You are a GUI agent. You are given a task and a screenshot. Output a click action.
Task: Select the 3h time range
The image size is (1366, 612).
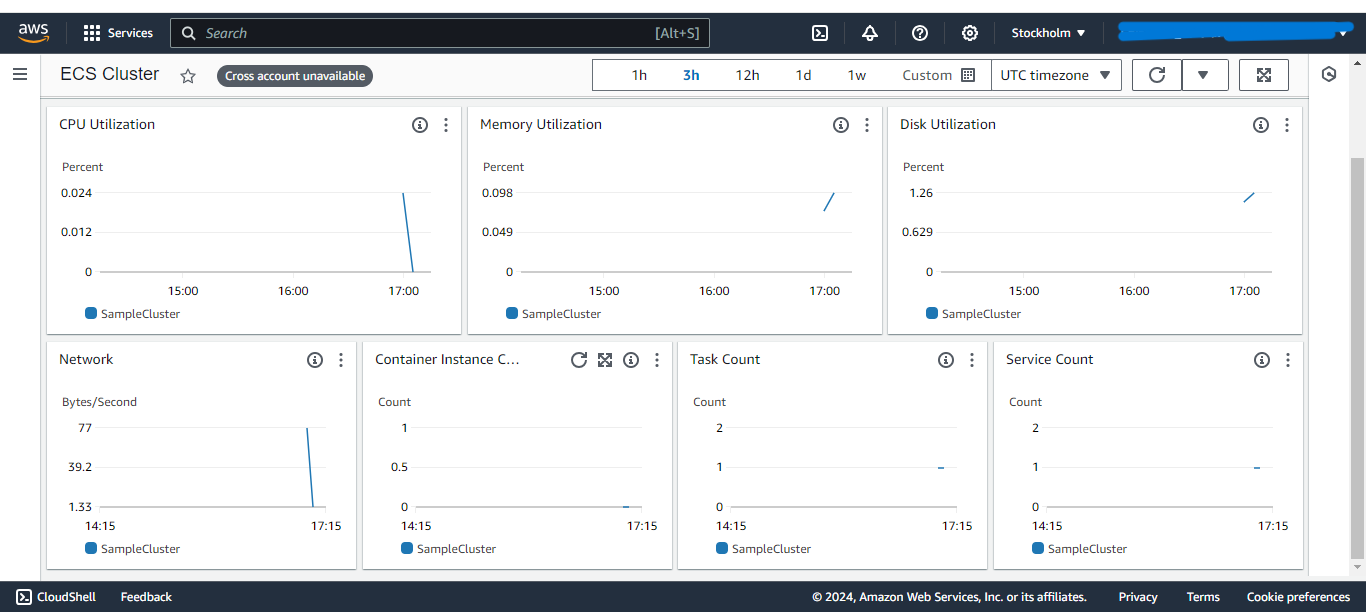point(691,75)
